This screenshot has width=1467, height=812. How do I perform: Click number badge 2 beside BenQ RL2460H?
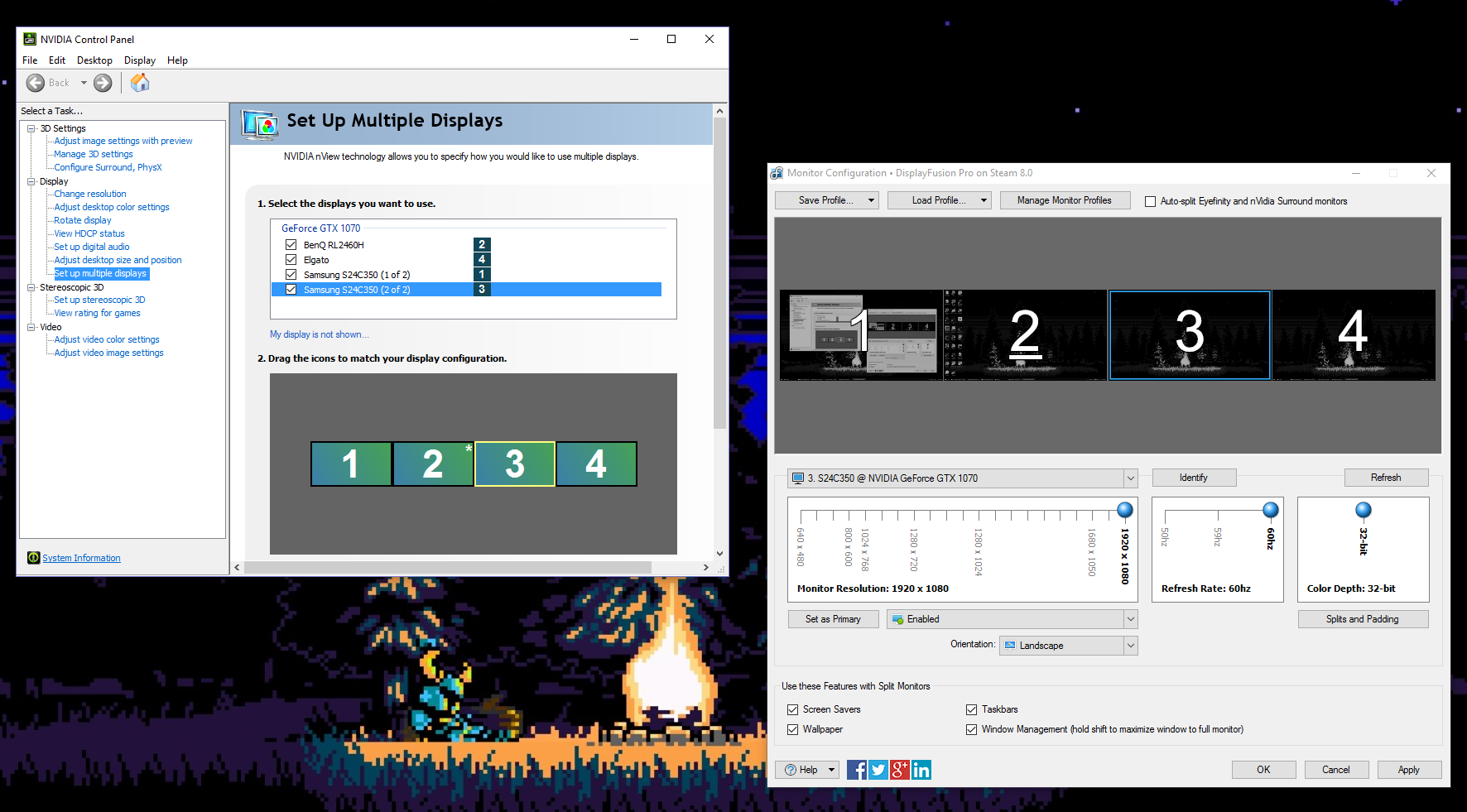coord(482,245)
